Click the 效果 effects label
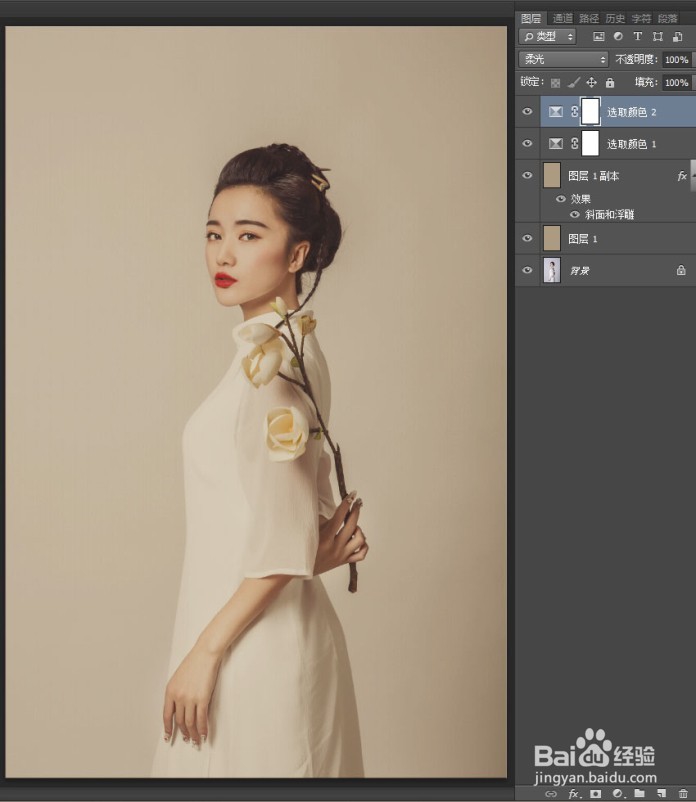696x802 pixels. pos(580,198)
